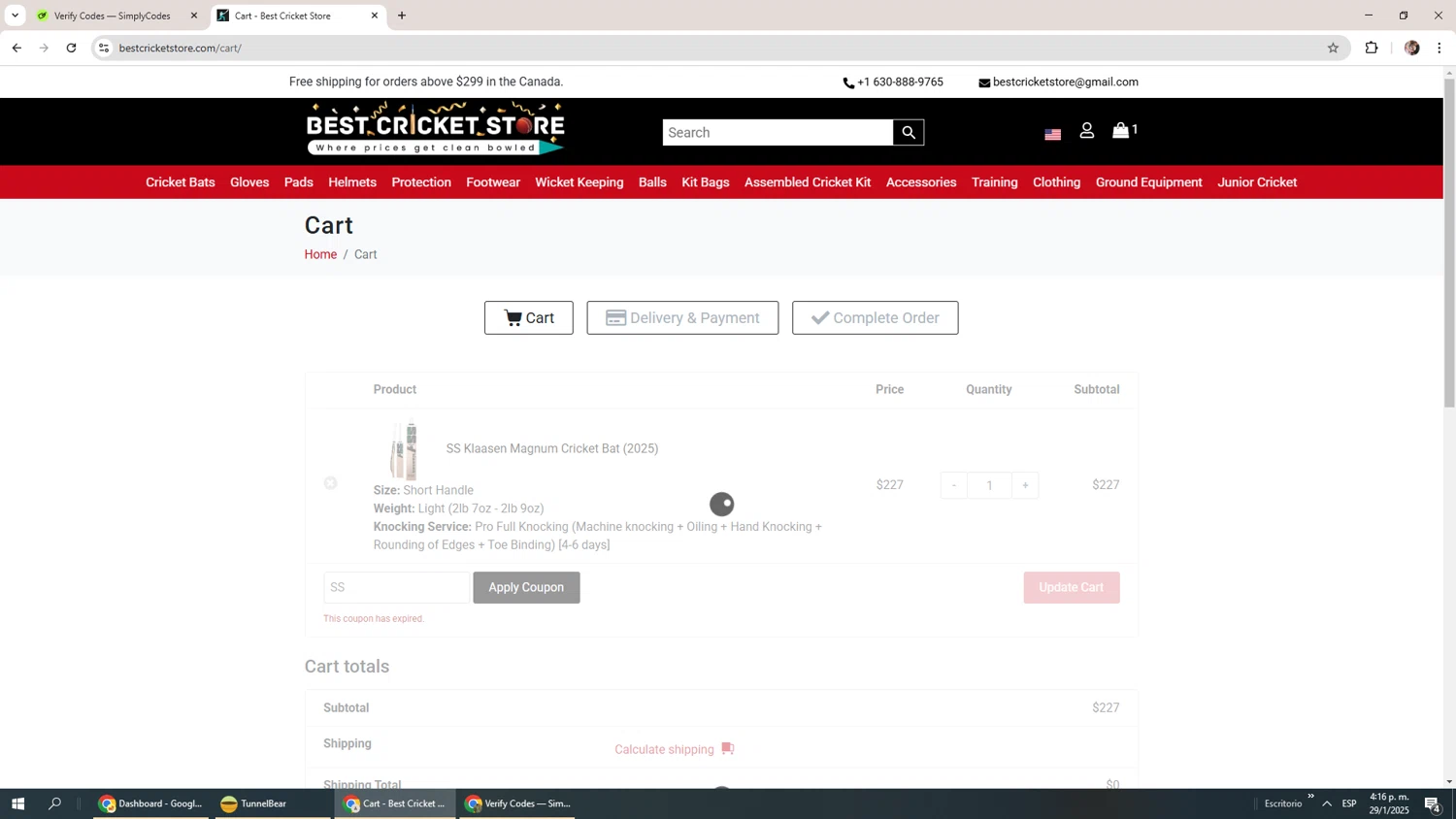Go to Delivery & Payment step
The height and width of the screenshot is (819, 1456).
tap(682, 318)
